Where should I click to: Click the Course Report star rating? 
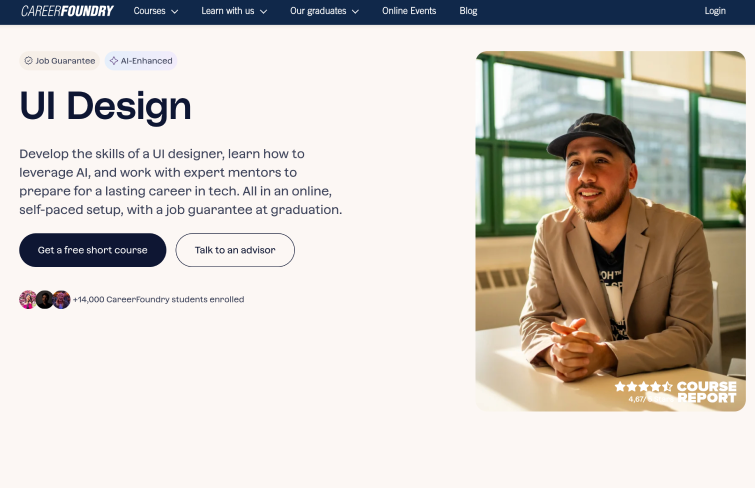(x=644, y=386)
